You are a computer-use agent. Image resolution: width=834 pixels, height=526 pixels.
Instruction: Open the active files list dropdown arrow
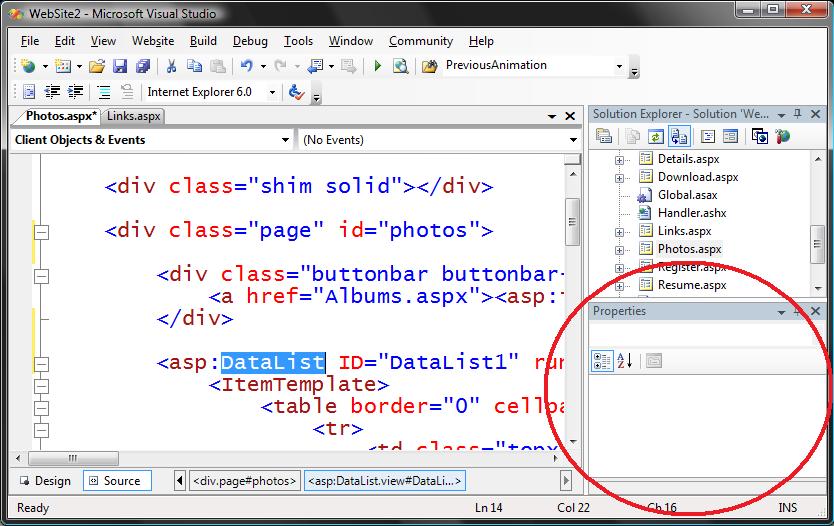tap(552, 116)
